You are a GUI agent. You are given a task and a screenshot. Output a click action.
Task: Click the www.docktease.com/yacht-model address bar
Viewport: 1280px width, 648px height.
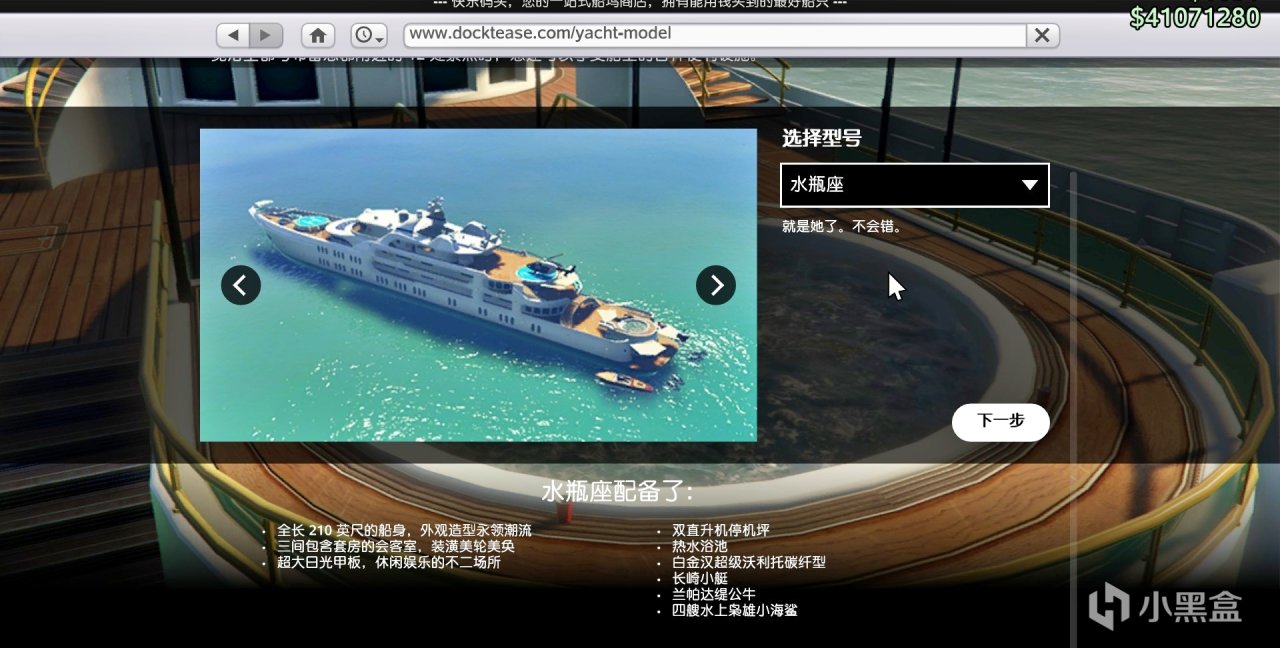point(715,34)
